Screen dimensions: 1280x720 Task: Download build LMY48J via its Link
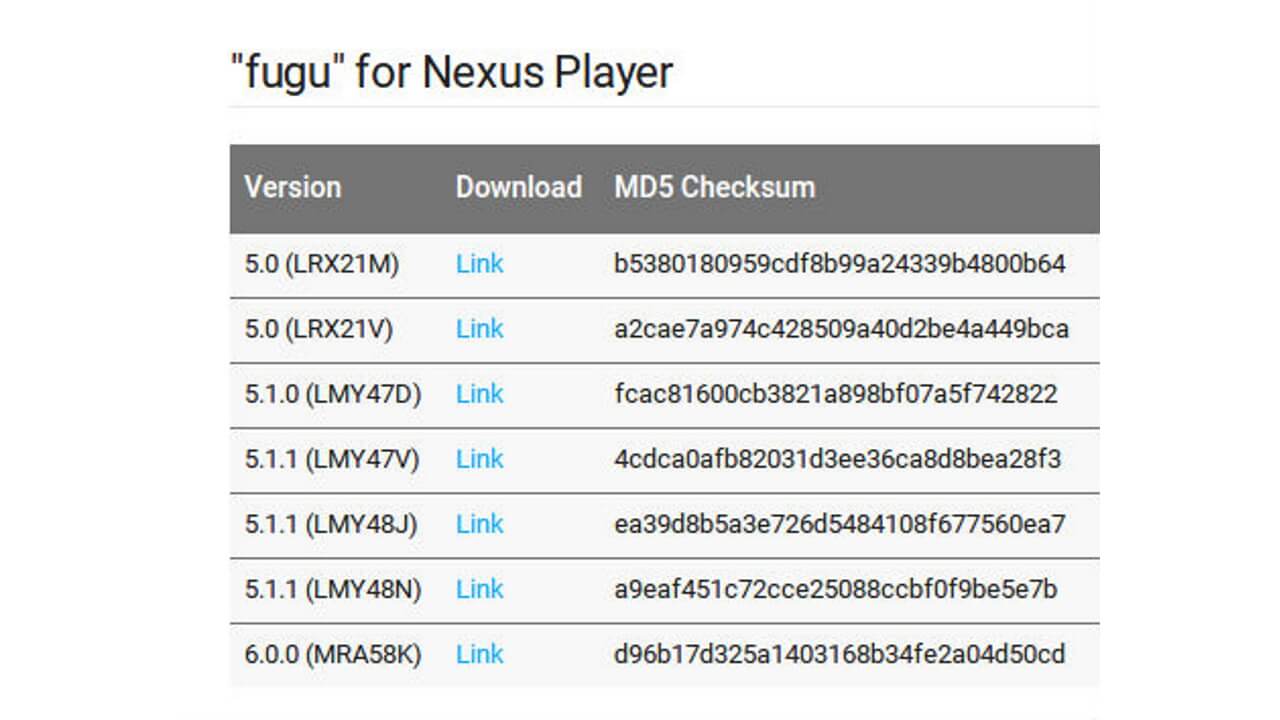[480, 524]
